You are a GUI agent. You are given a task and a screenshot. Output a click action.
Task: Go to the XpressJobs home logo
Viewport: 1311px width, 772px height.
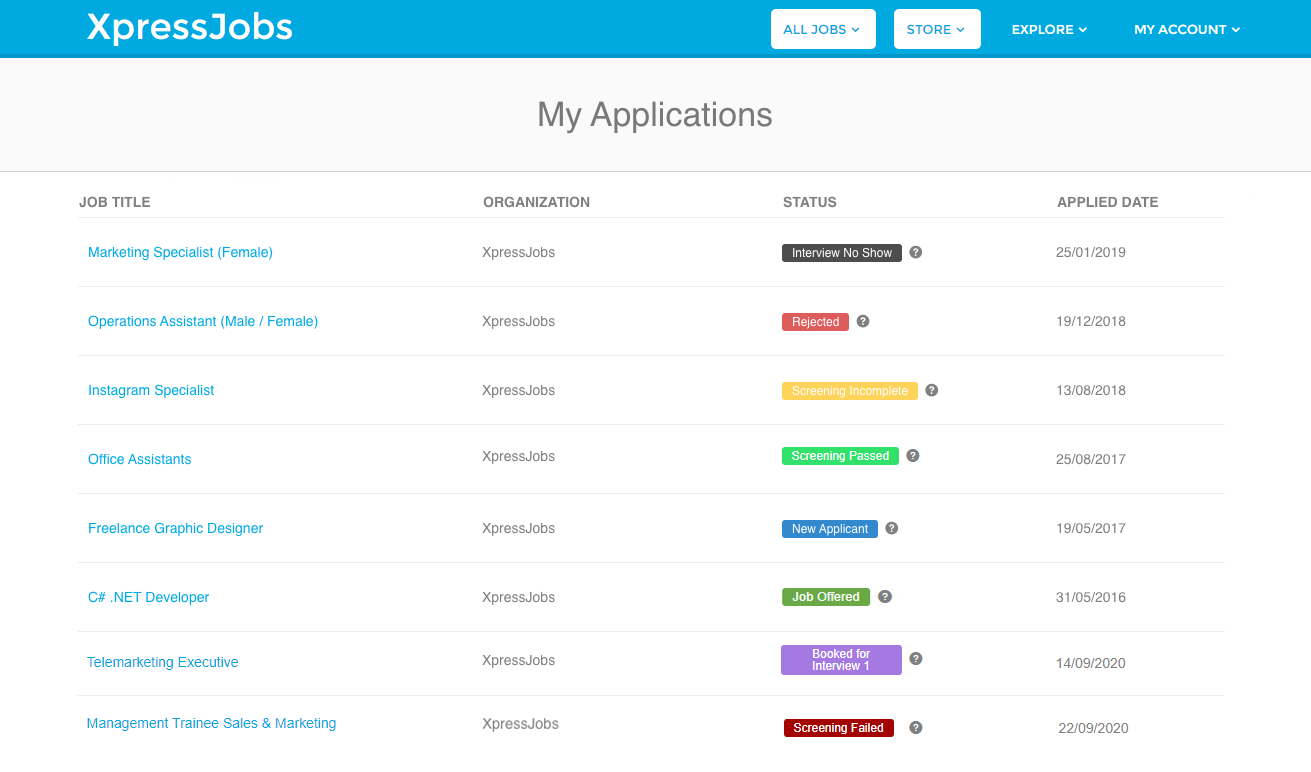(x=190, y=27)
